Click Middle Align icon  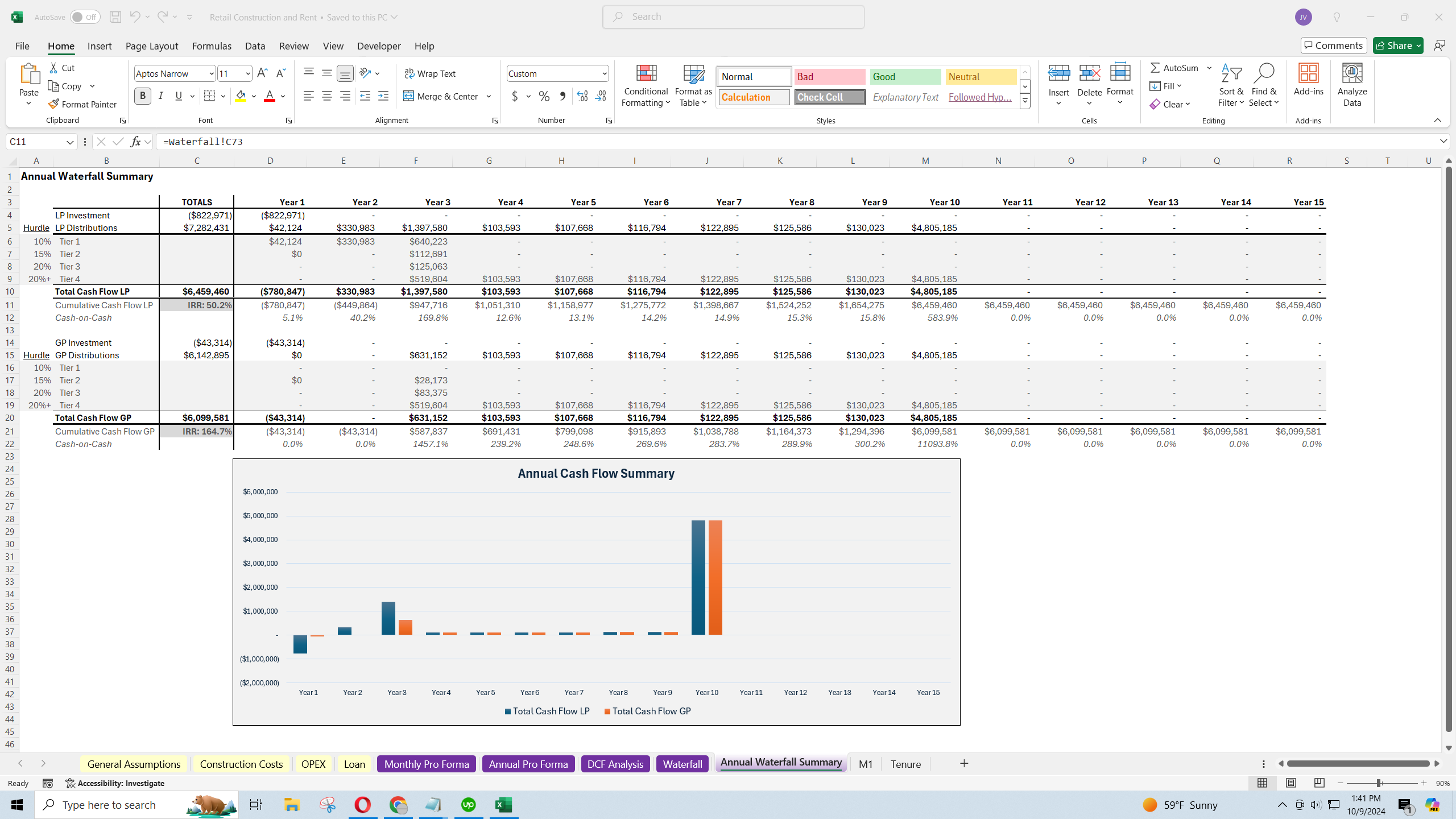(x=327, y=73)
